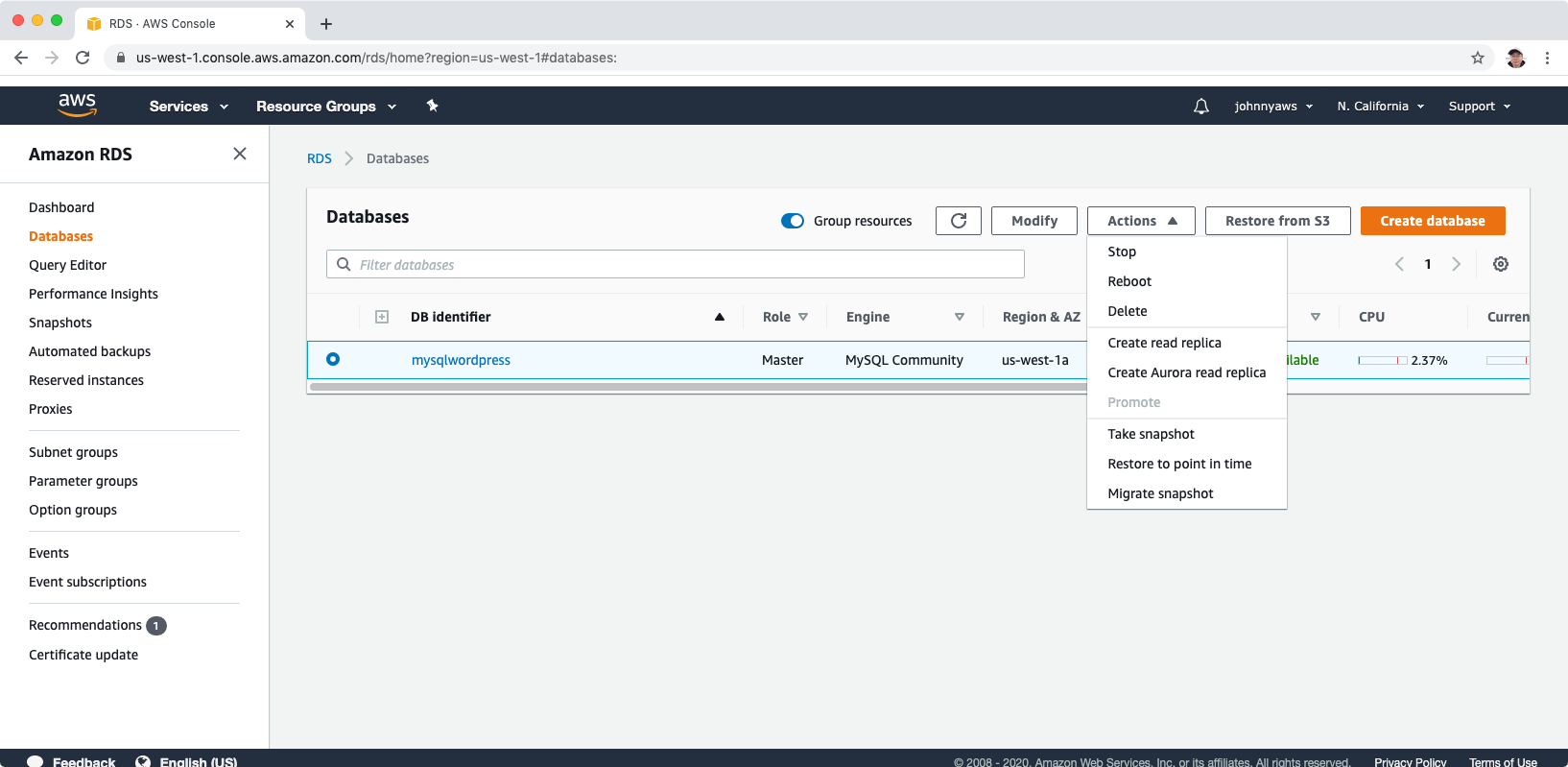Image resolution: width=1568 pixels, height=767 pixels.
Task: Click the horizontal table scrollbar
Action: coord(698,387)
